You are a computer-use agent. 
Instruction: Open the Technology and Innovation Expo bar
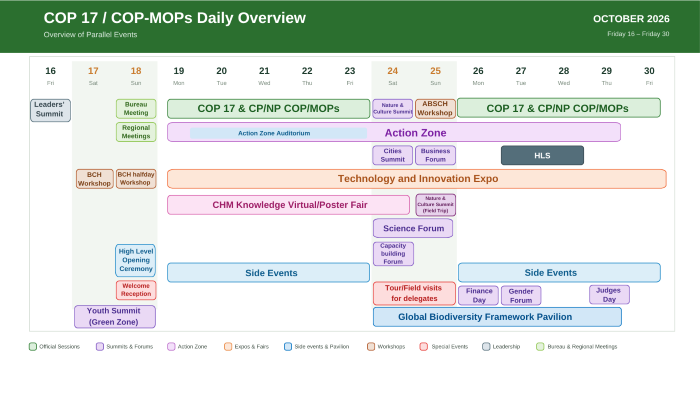417,179
